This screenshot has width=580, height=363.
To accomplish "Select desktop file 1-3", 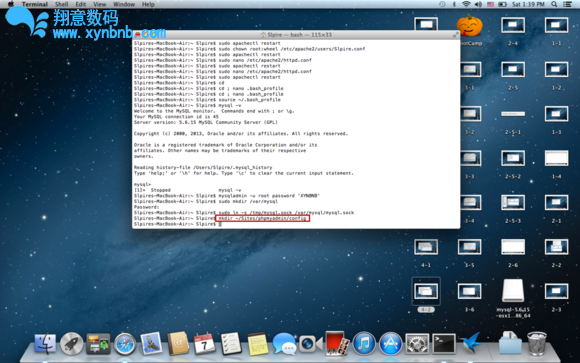I will (x=556, y=114).
